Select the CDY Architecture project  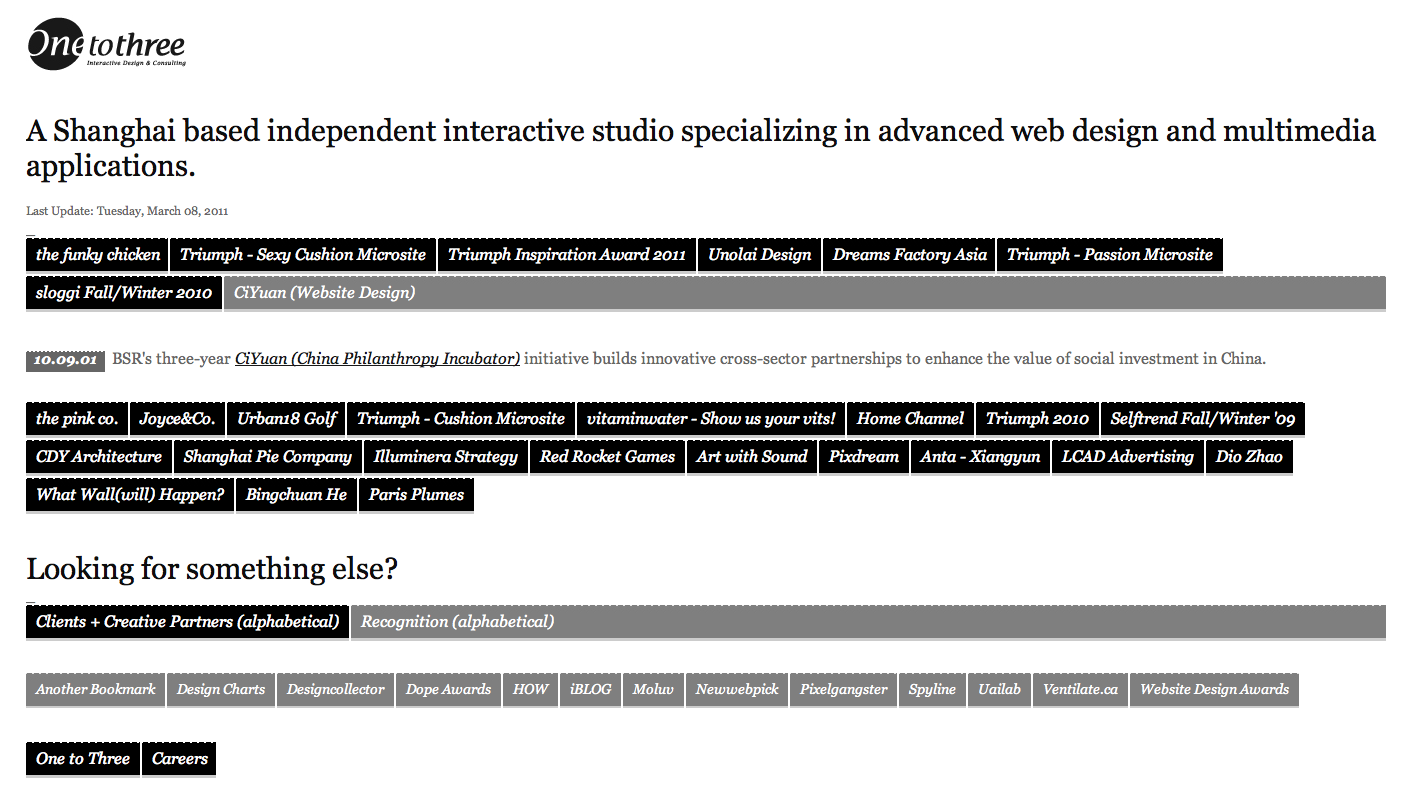[x=99, y=457]
